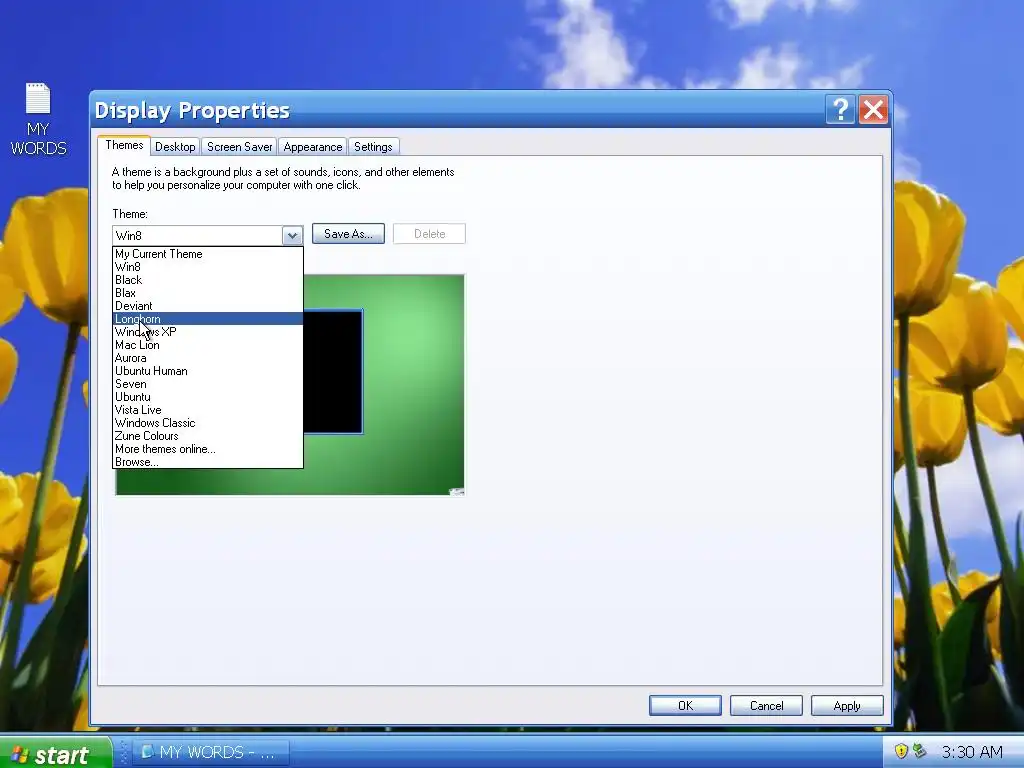Click the security shield tray icon
This screenshot has height=768, width=1024.
(901, 751)
